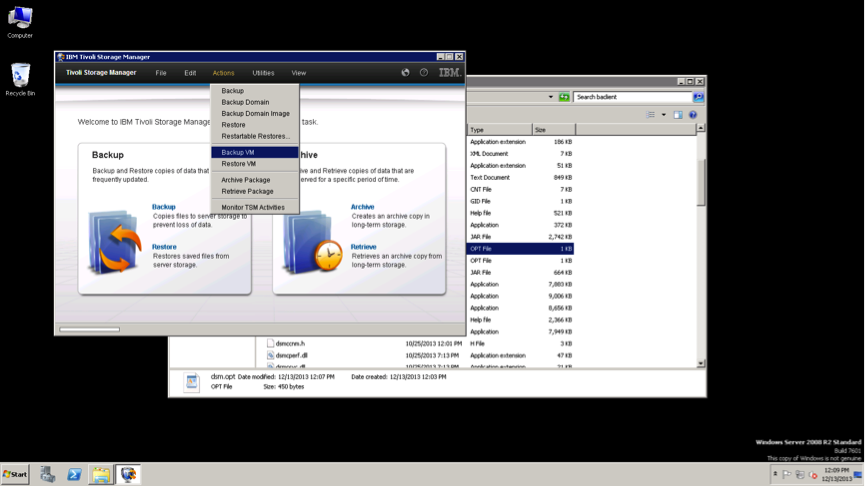Sort by Type column header
The image size is (865, 487).
point(499,130)
